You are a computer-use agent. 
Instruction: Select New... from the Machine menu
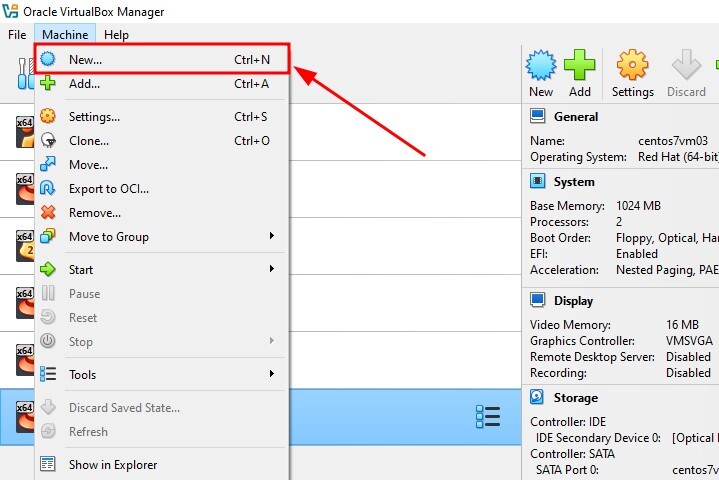point(86,59)
